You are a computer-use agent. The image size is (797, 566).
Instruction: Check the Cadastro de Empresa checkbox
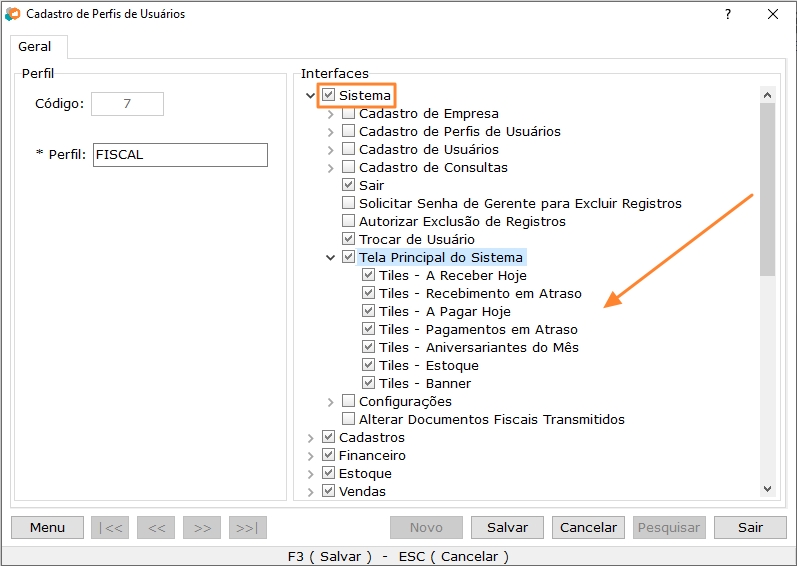click(x=348, y=113)
